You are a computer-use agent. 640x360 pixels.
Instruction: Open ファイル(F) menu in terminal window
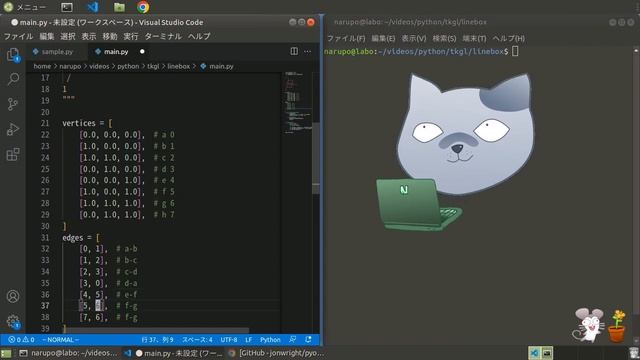[346, 38]
